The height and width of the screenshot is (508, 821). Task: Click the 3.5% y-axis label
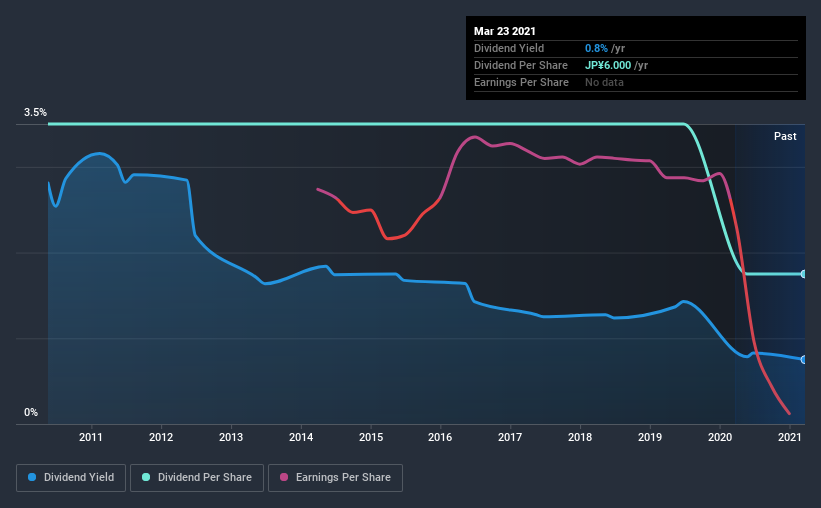click(x=35, y=113)
